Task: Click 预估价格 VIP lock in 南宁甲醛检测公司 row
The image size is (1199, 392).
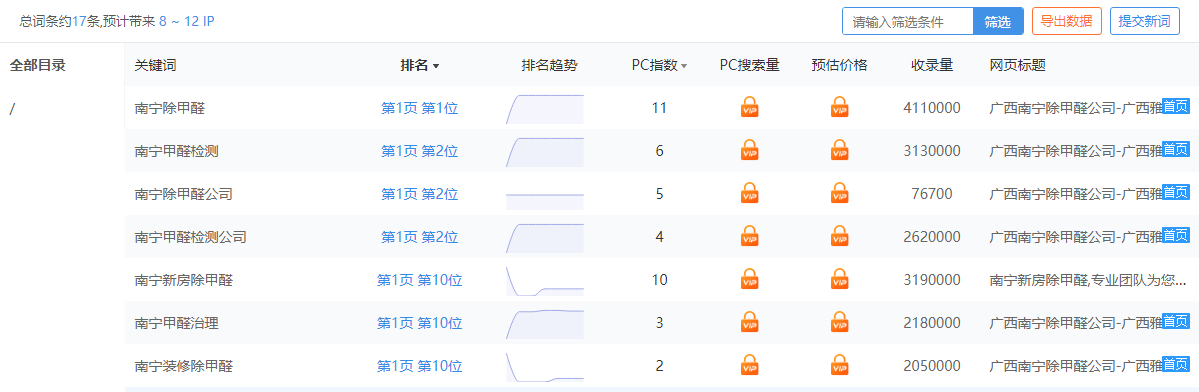Action: (x=840, y=235)
